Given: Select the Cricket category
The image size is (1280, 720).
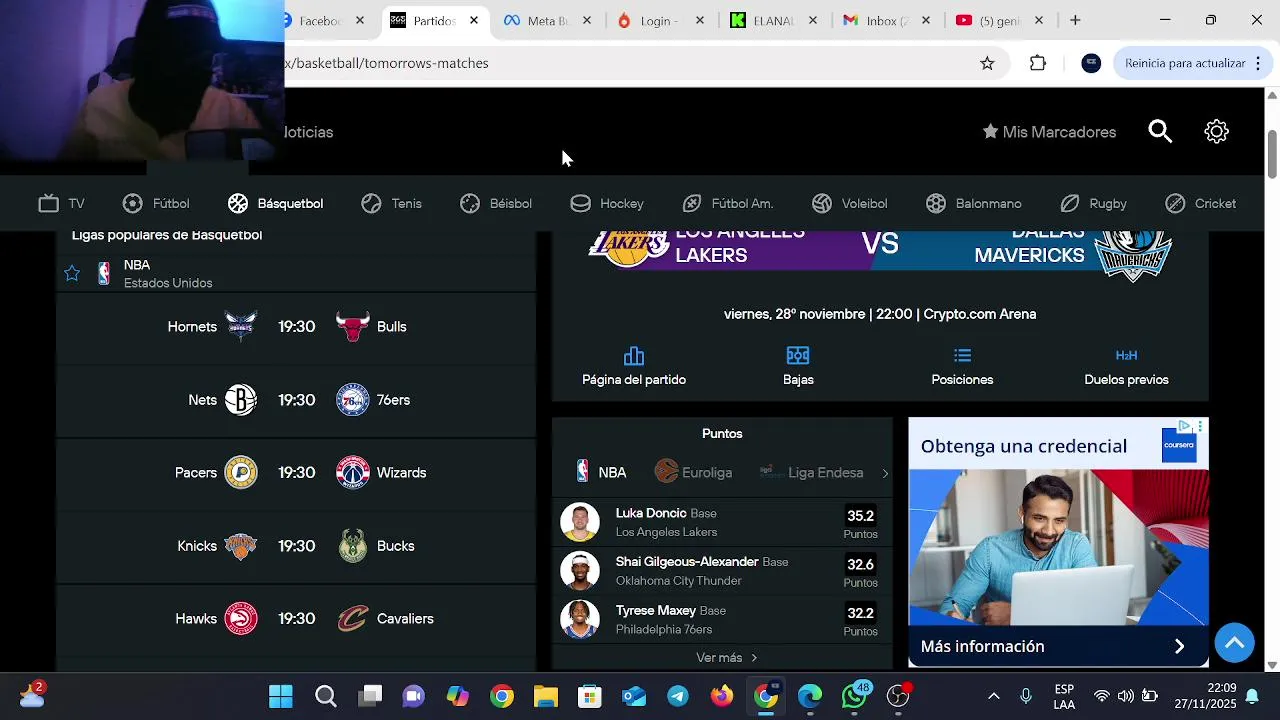Looking at the screenshot, I should coord(1201,203).
